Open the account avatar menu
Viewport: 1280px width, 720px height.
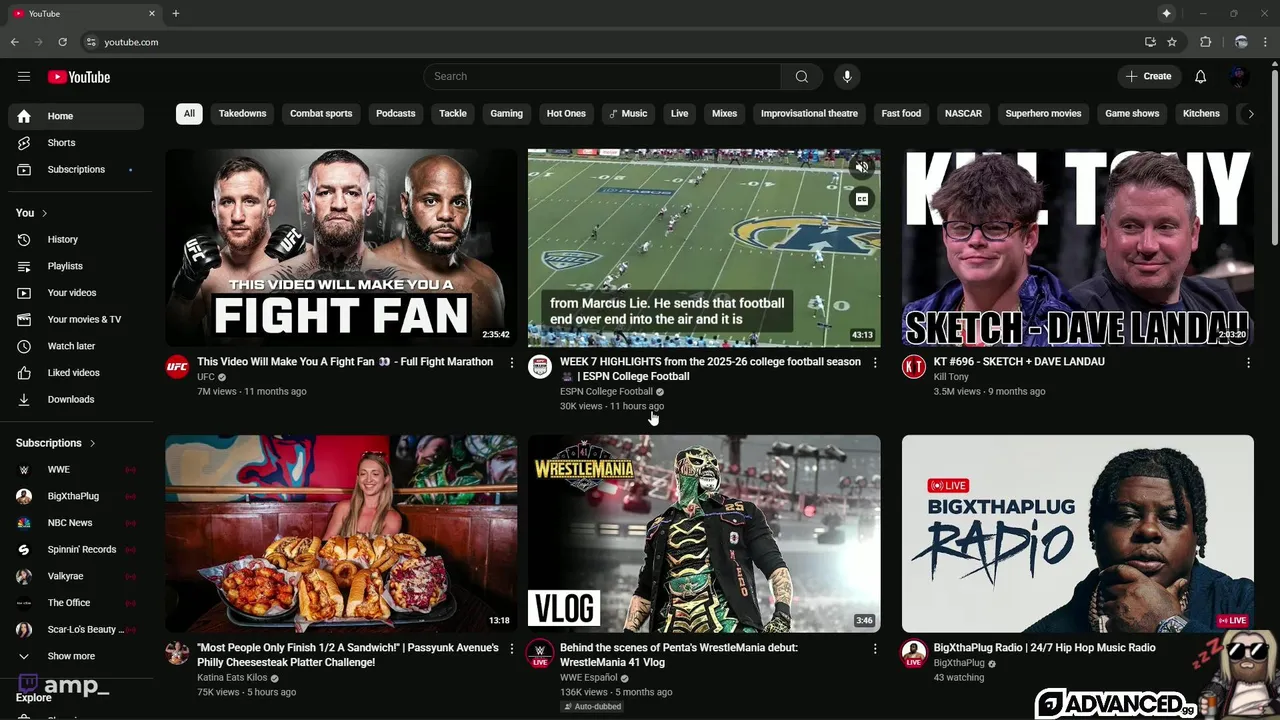[1238, 77]
